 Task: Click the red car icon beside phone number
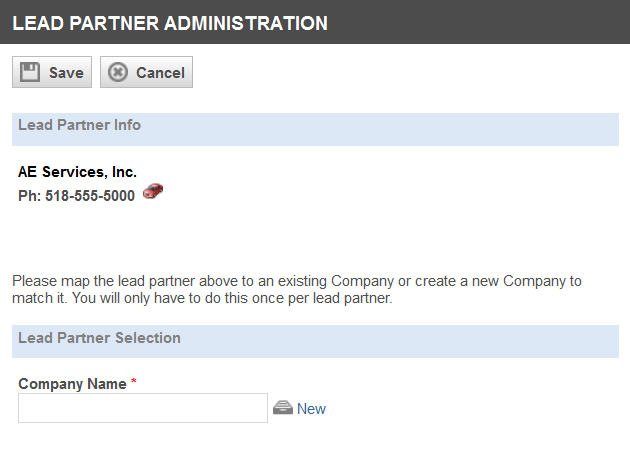coord(153,191)
